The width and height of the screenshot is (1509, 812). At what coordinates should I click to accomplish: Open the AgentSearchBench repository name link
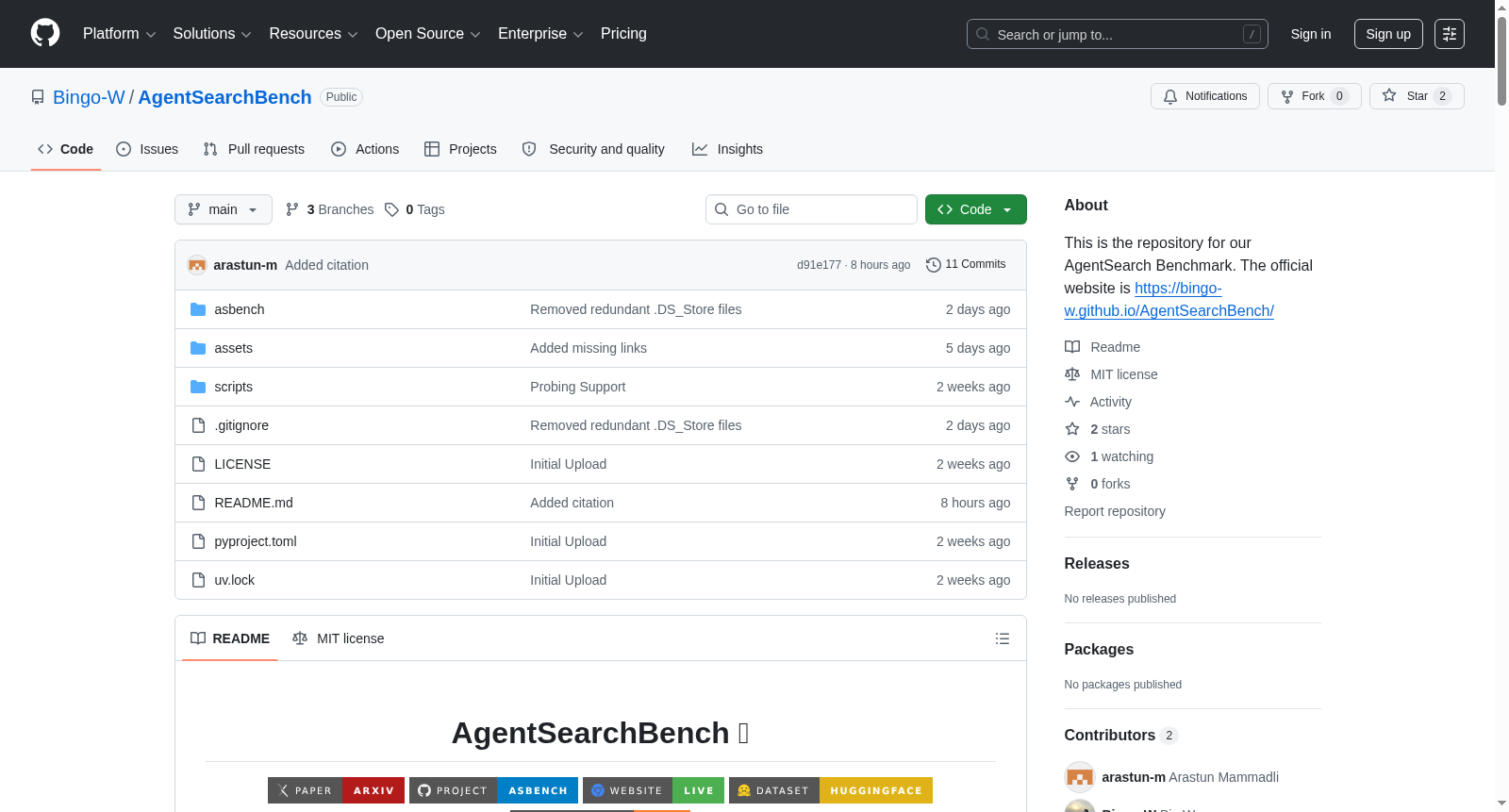click(x=224, y=97)
